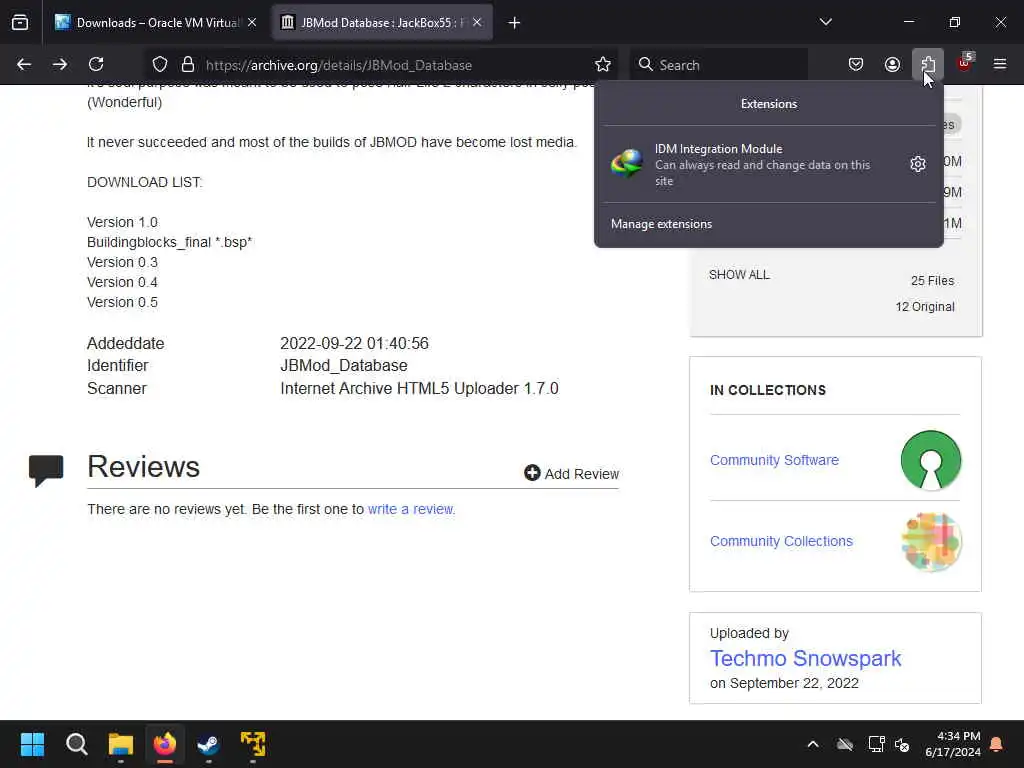Open a new tab with the plus button
1024x768 pixels.
[514, 23]
